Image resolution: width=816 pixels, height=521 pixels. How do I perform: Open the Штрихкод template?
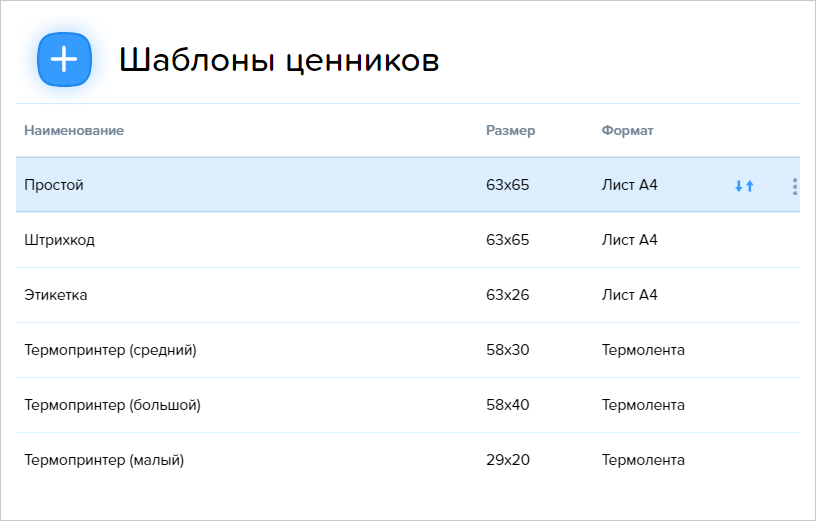click(x=408, y=240)
